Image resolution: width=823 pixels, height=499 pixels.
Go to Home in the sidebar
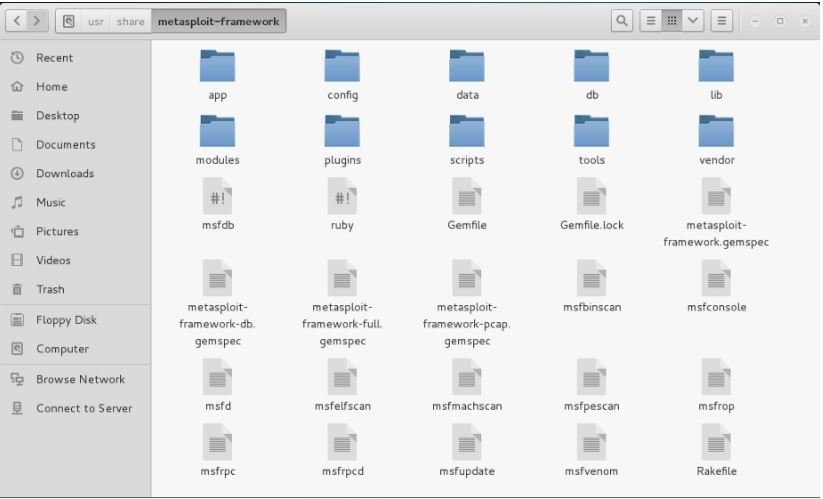pos(76,87)
